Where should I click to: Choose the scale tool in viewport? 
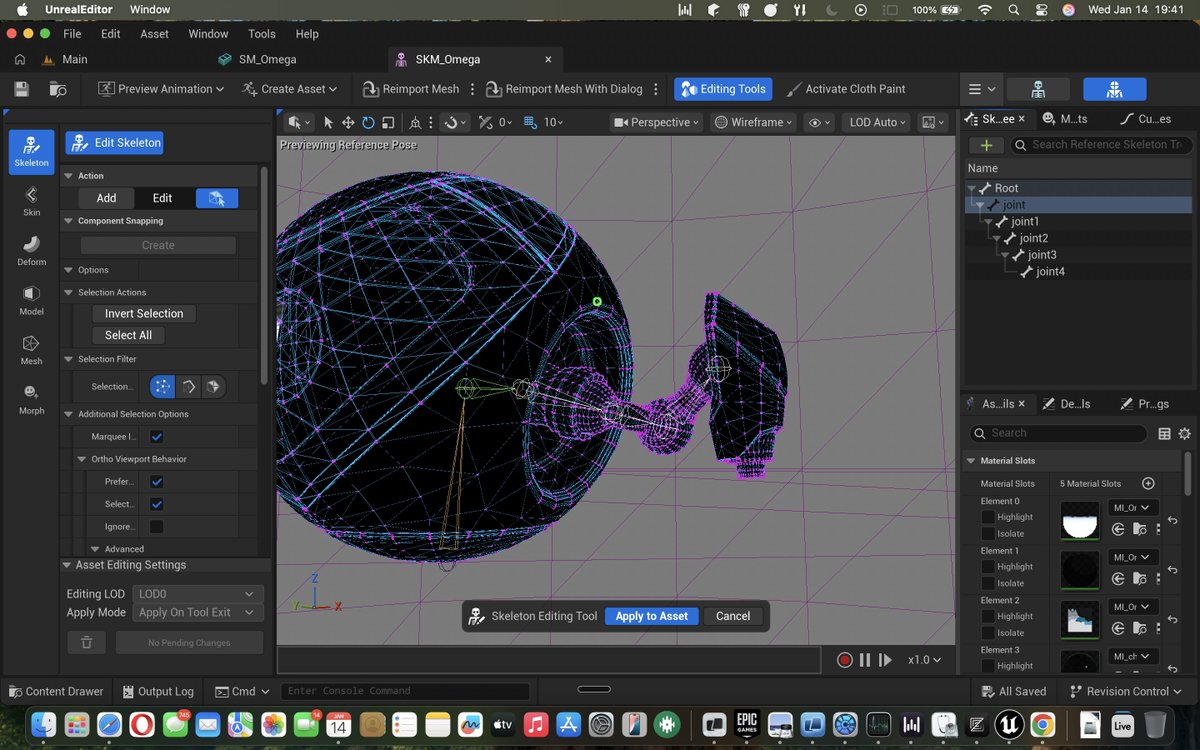388,122
